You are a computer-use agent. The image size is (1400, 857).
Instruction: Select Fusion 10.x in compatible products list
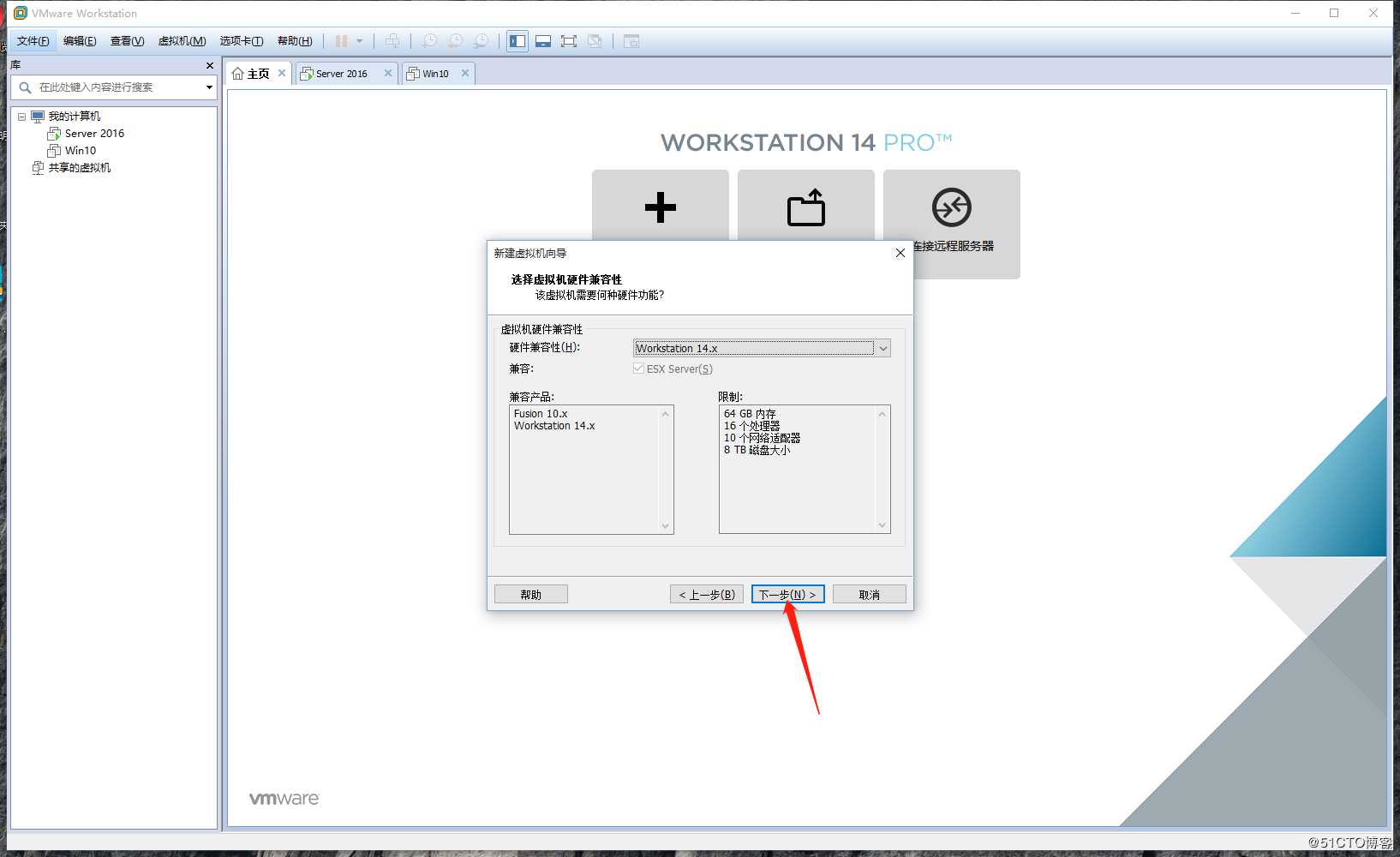[x=541, y=414]
